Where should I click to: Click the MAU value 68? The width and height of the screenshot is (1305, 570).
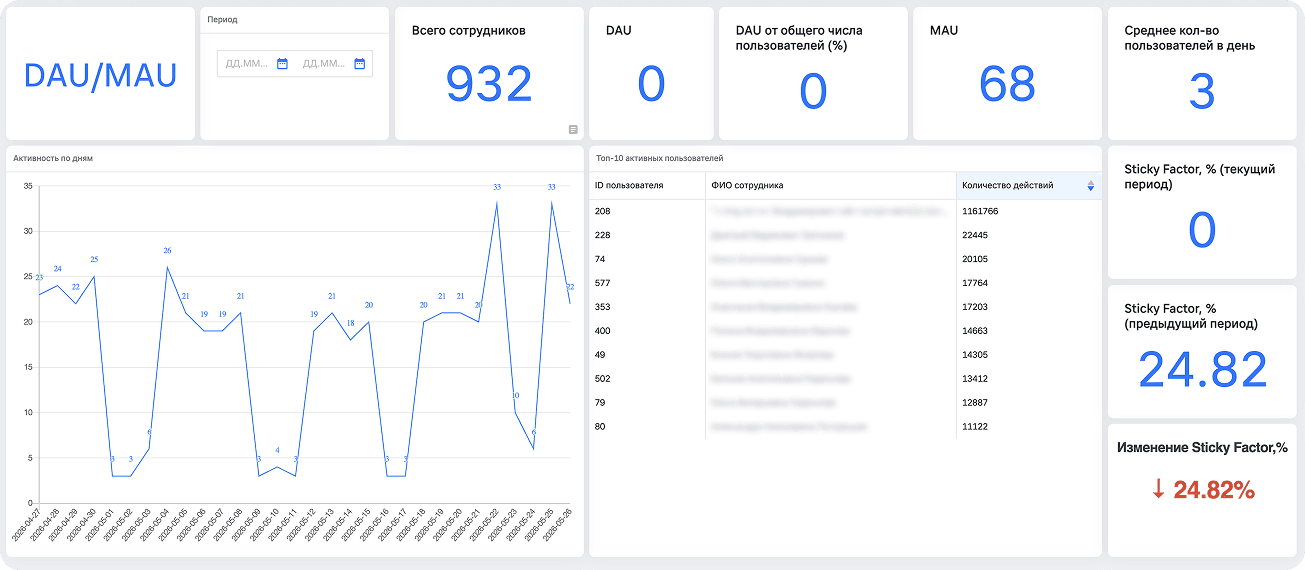1007,84
